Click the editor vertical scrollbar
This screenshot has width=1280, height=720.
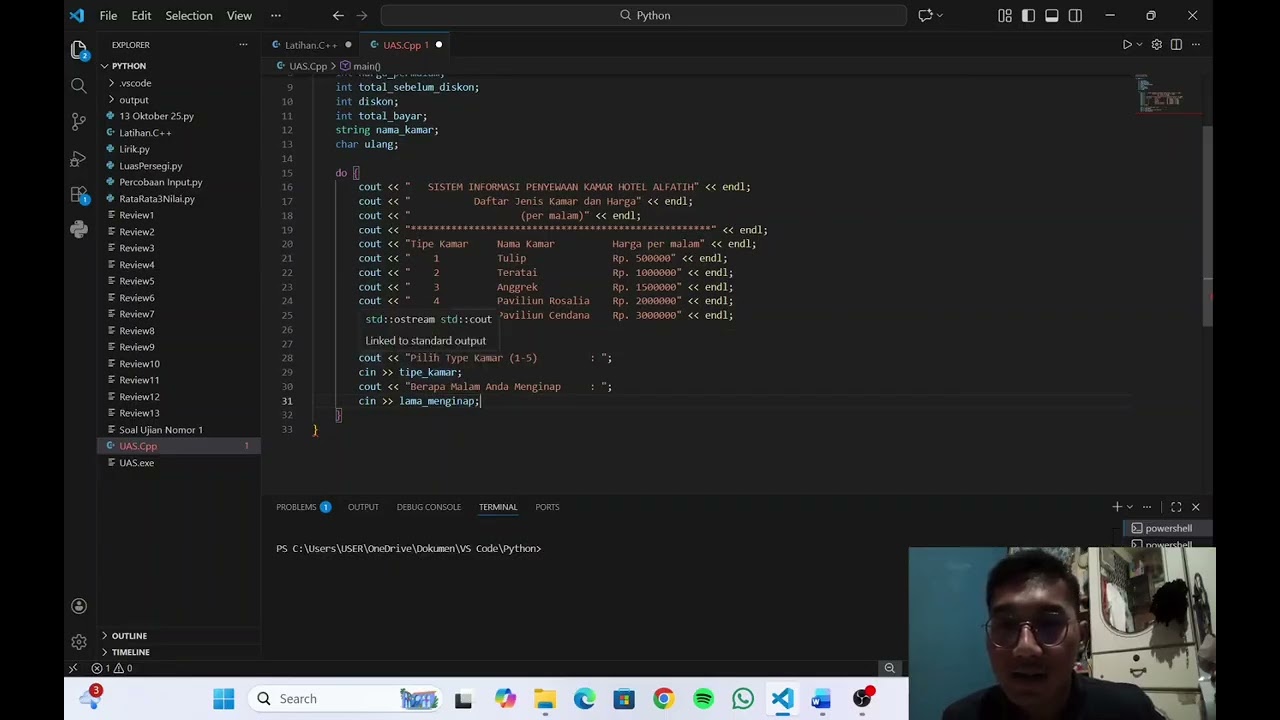[1207, 225]
